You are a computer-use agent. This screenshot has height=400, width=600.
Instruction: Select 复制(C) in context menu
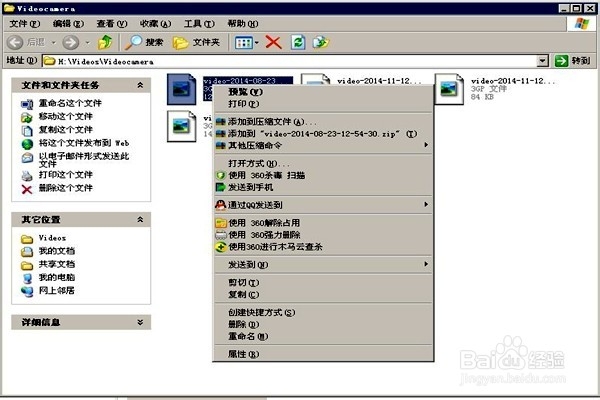tap(323, 294)
